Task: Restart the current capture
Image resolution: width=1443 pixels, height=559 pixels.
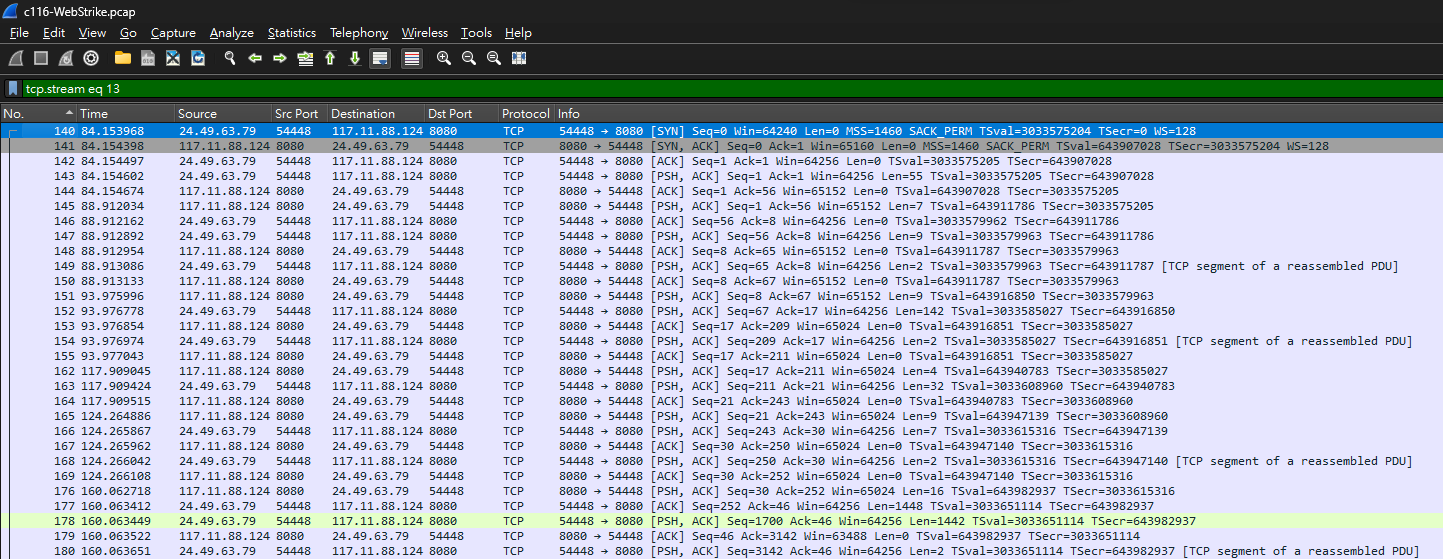Action: (x=66, y=59)
